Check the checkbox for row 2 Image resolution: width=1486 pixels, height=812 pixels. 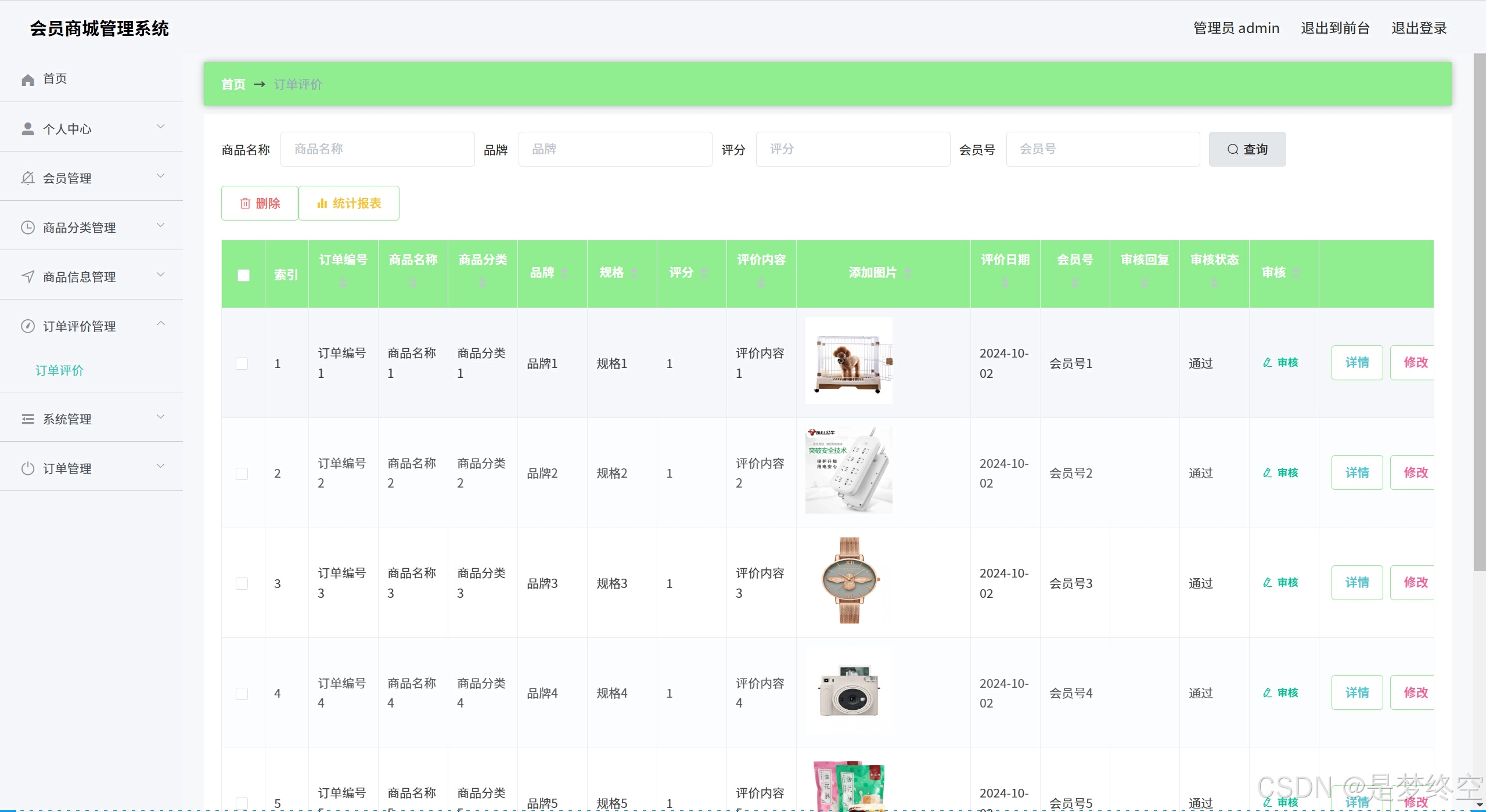tap(242, 474)
